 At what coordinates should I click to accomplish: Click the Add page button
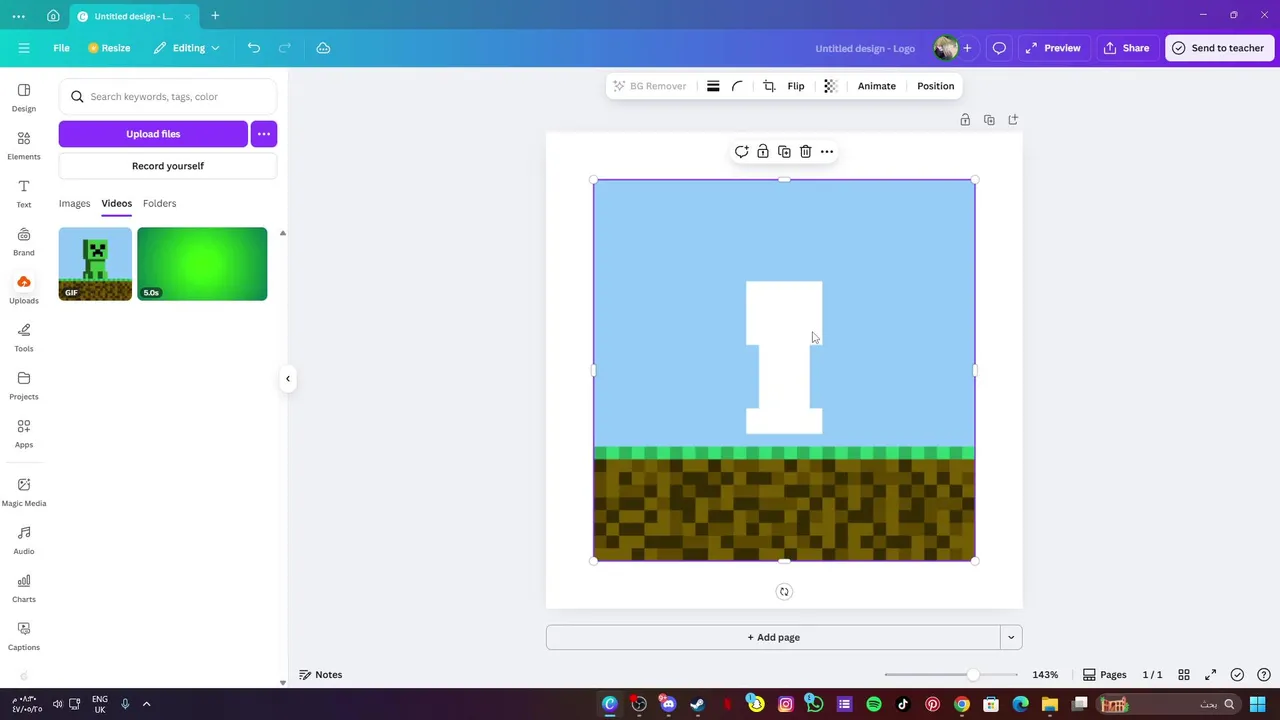click(773, 637)
